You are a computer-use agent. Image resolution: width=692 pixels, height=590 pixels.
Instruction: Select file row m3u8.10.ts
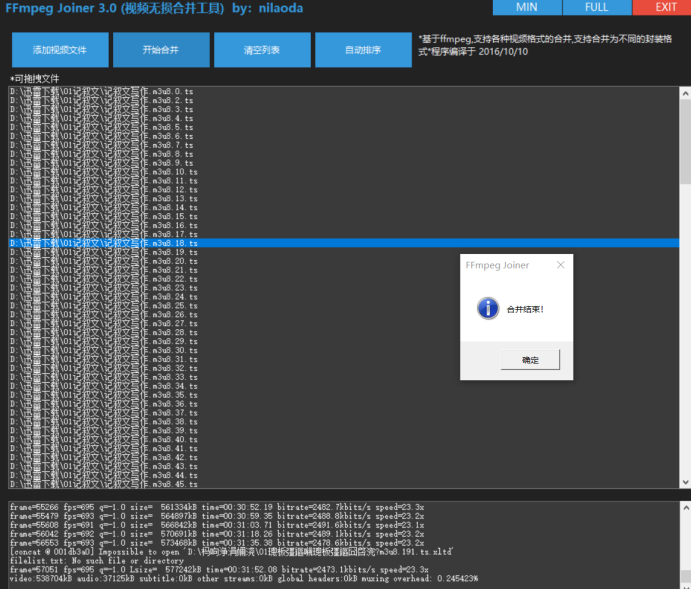[344, 172]
